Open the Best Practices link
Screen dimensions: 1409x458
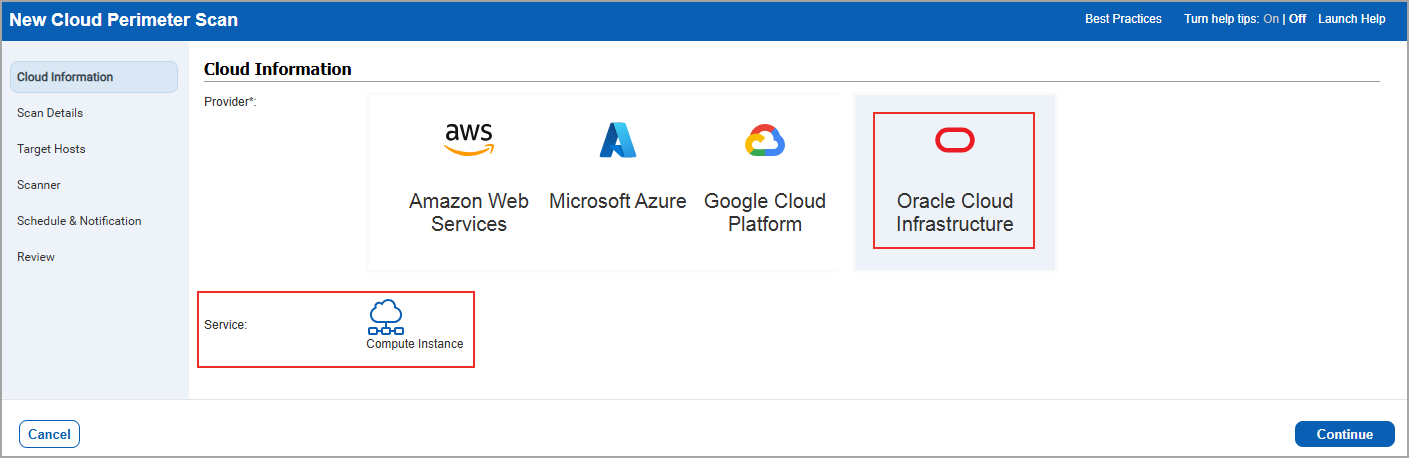pyautogui.click(x=1123, y=19)
